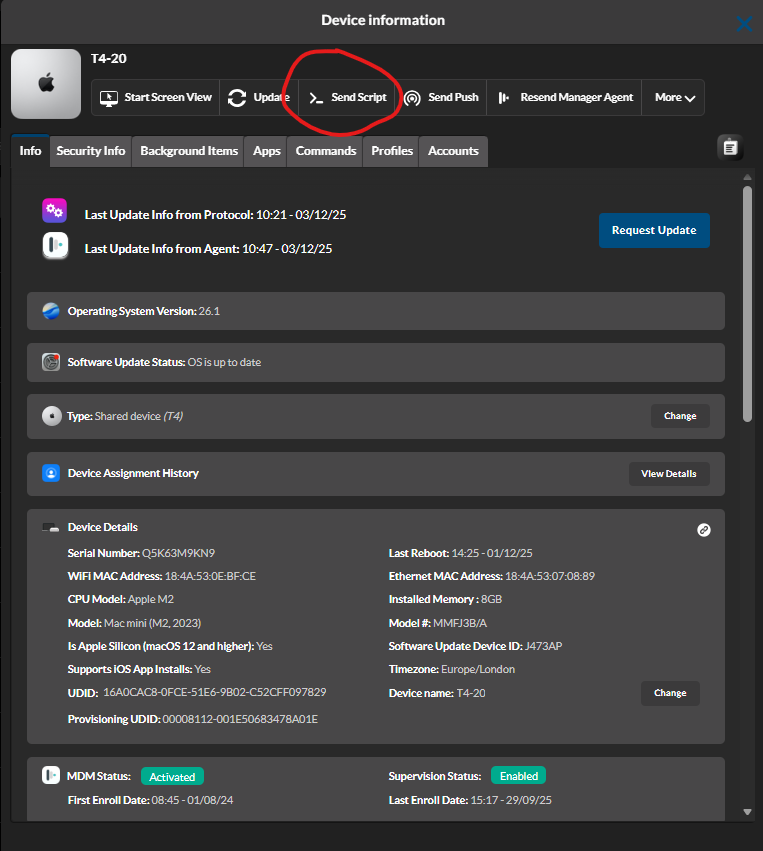The width and height of the screenshot is (763, 851).
Task: Click serial number Q5K63M9KN9
Action: point(179,553)
